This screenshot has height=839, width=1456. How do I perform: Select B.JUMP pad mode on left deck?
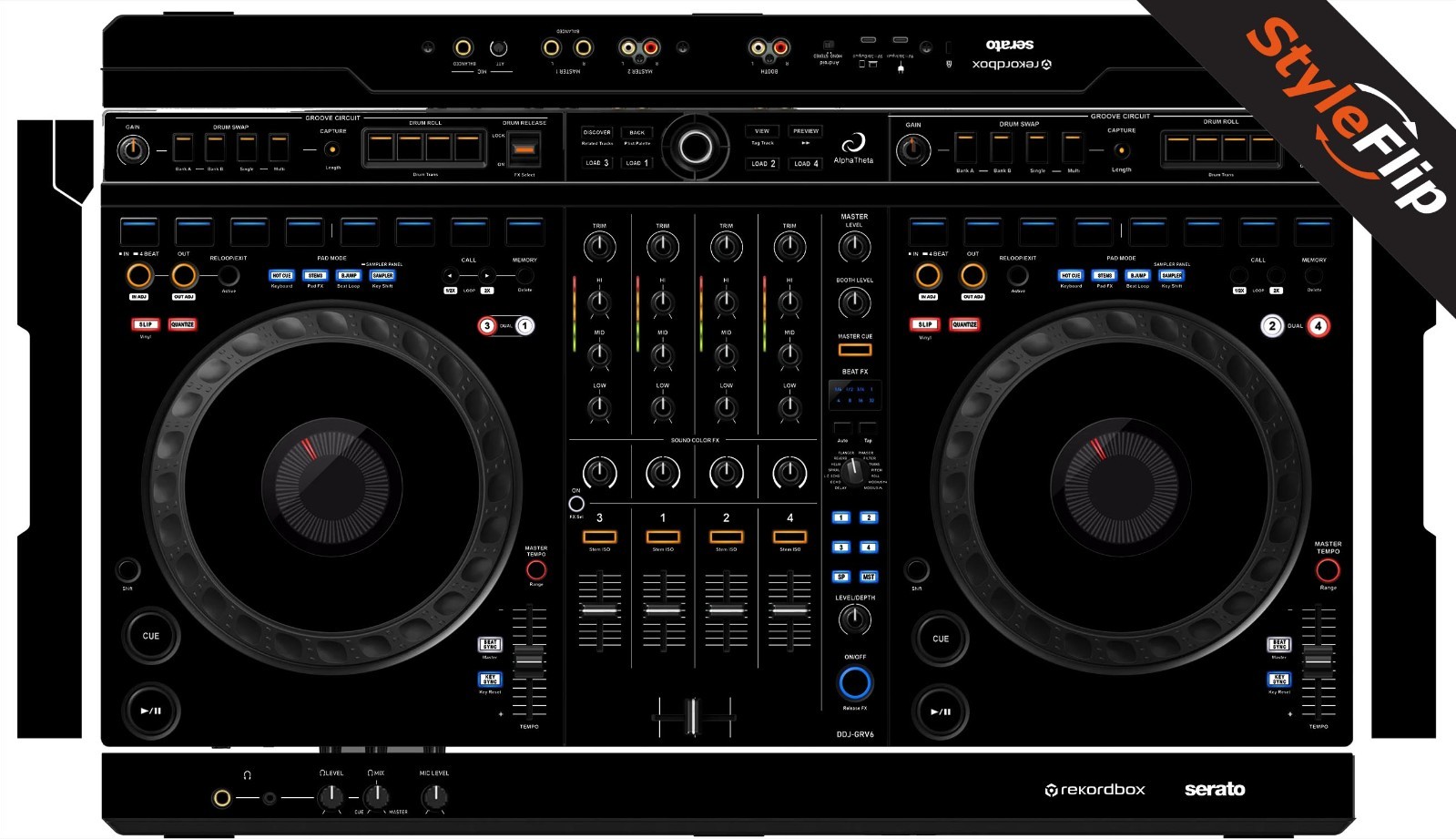click(x=349, y=275)
